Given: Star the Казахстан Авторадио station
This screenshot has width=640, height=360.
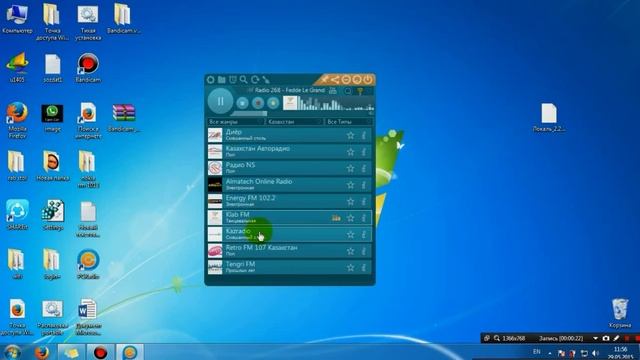Looking at the screenshot, I should point(351,152).
